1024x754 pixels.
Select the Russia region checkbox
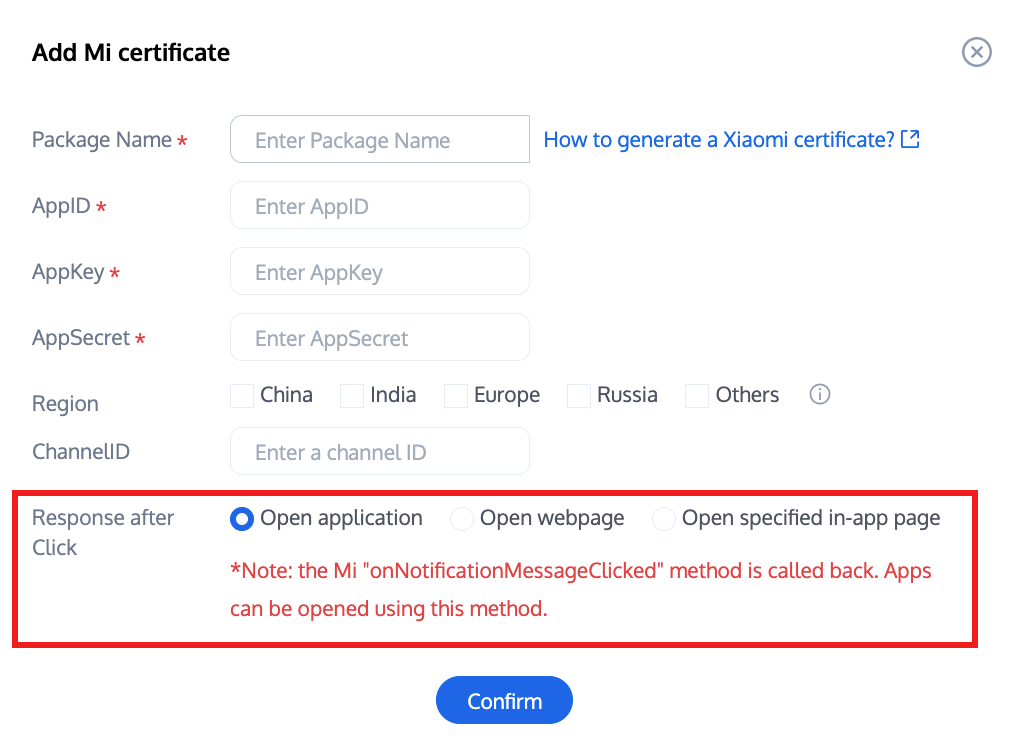[579, 396]
